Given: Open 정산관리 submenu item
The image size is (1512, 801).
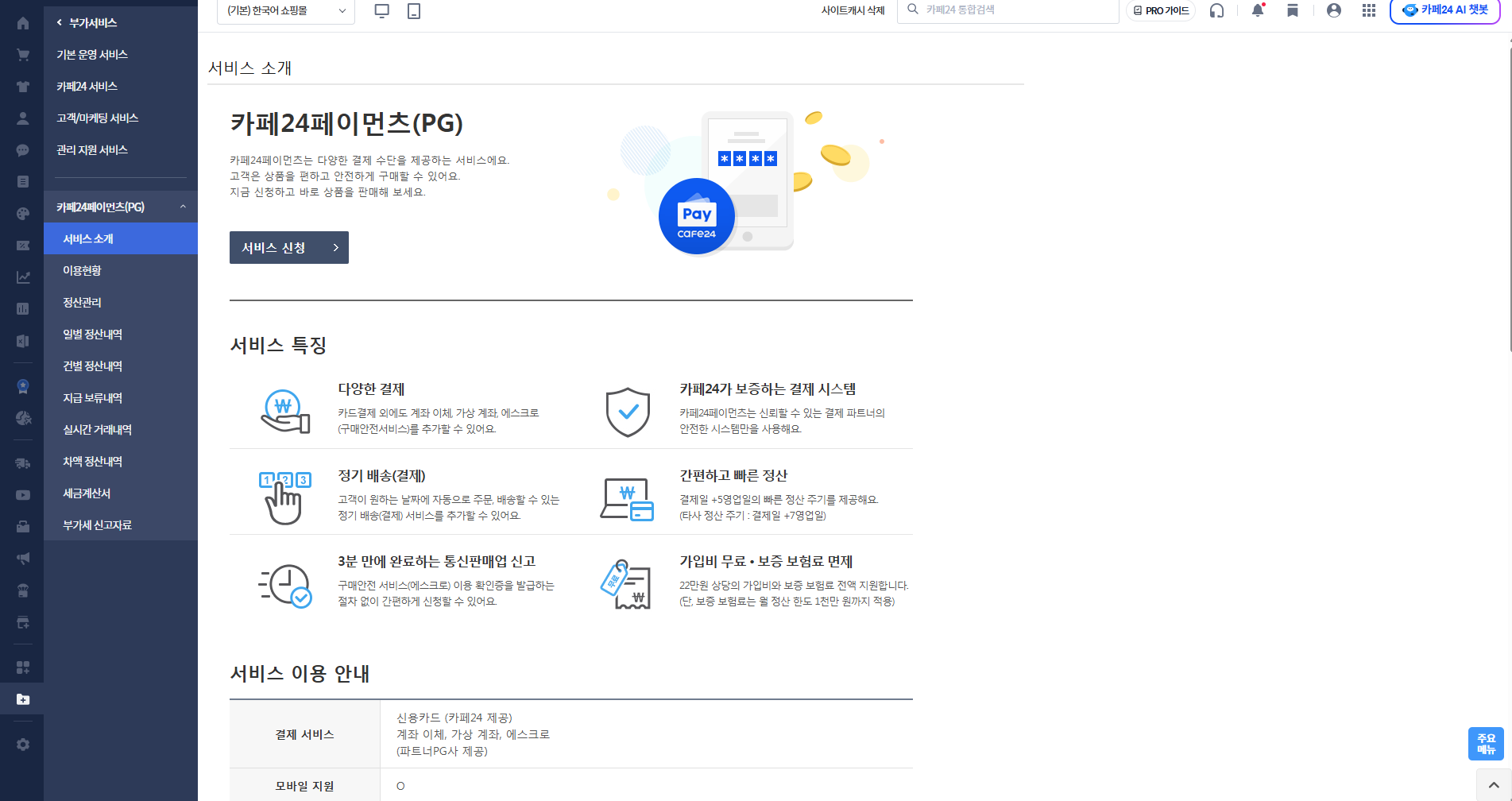Looking at the screenshot, I should point(121,302).
